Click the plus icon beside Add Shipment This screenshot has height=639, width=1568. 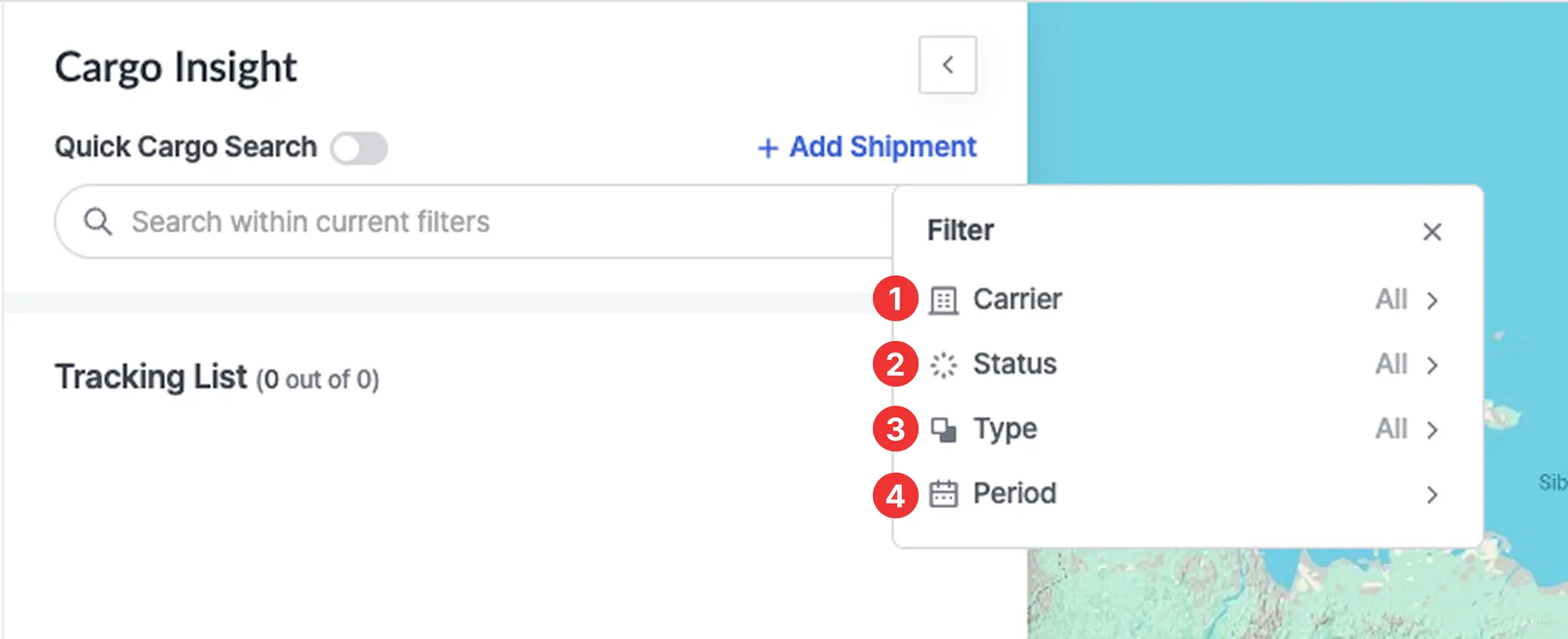pyautogui.click(x=767, y=148)
